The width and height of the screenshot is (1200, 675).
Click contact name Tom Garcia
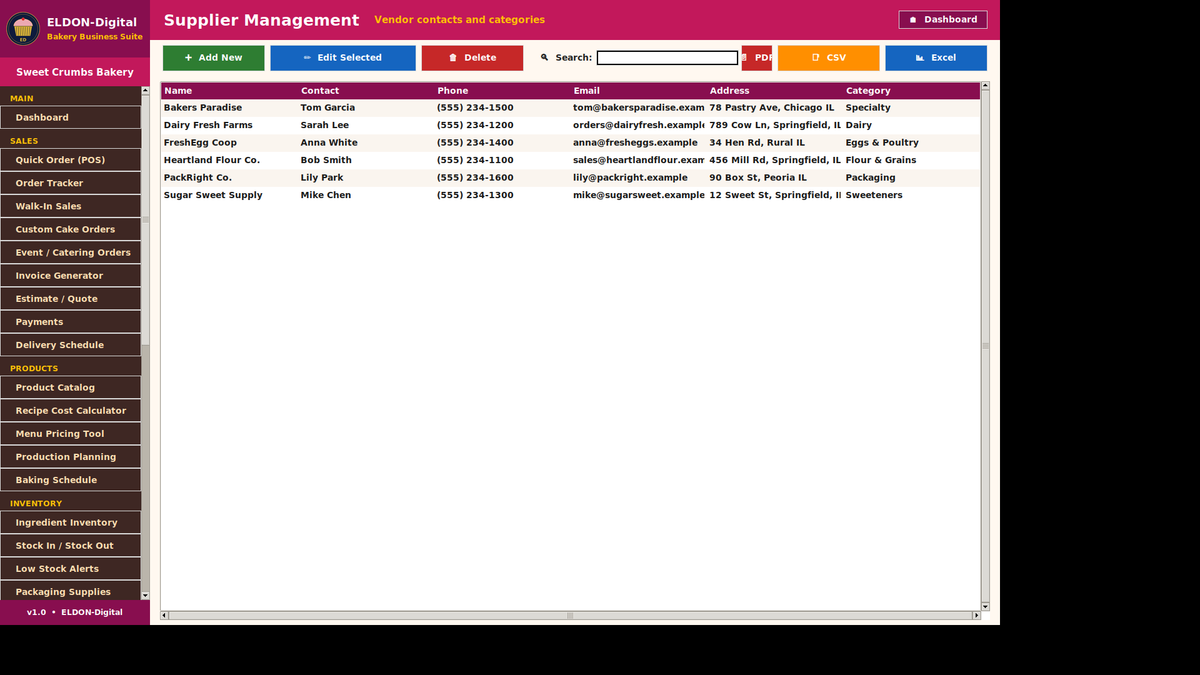pos(328,108)
